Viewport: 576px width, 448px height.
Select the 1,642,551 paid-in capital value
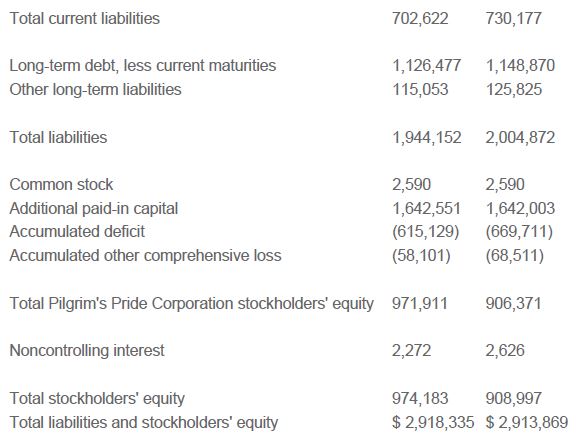(426, 209)
